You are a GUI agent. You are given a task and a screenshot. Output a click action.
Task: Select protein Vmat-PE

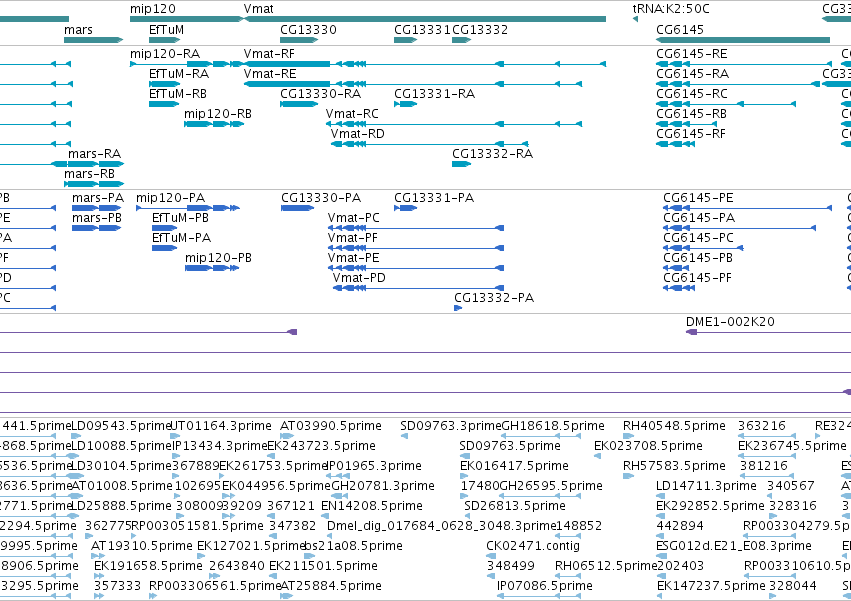(353, 258)
